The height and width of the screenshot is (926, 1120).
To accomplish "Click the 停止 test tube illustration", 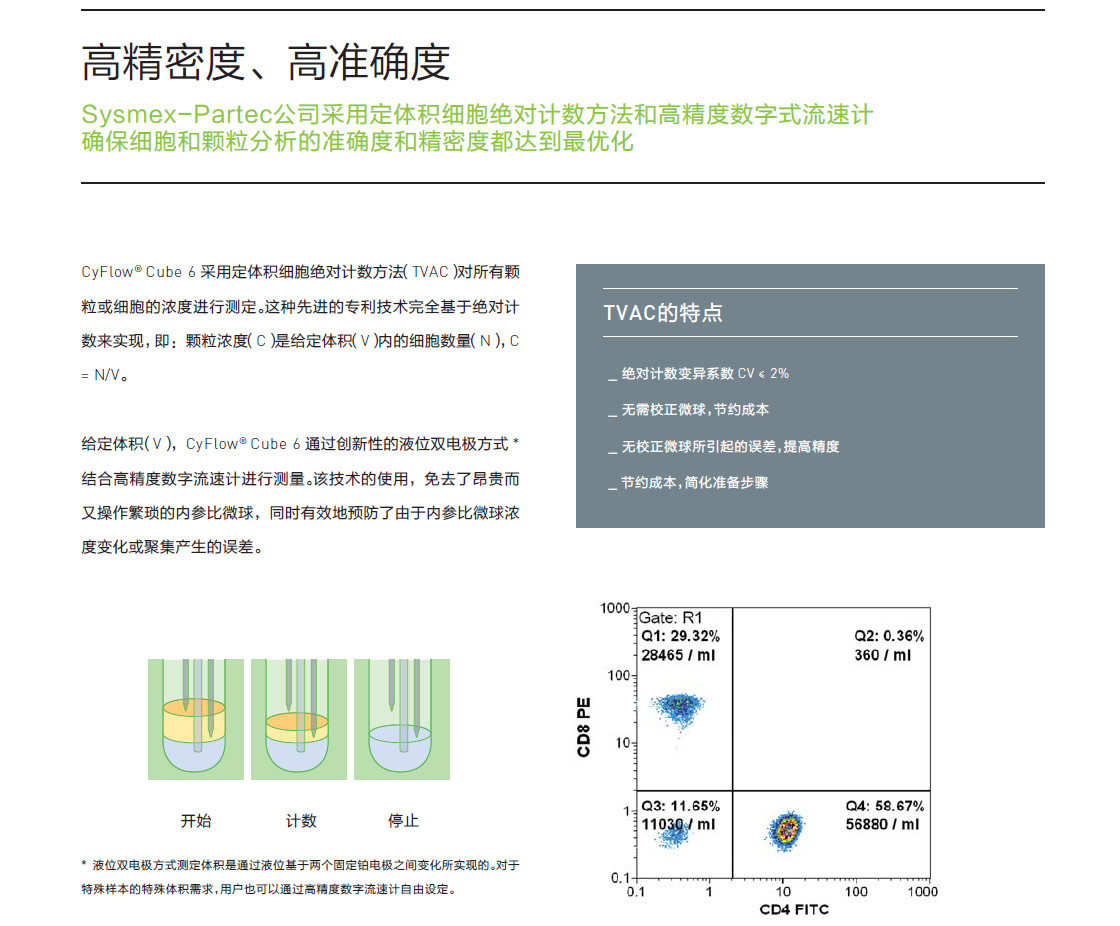I will pos(403,719).
